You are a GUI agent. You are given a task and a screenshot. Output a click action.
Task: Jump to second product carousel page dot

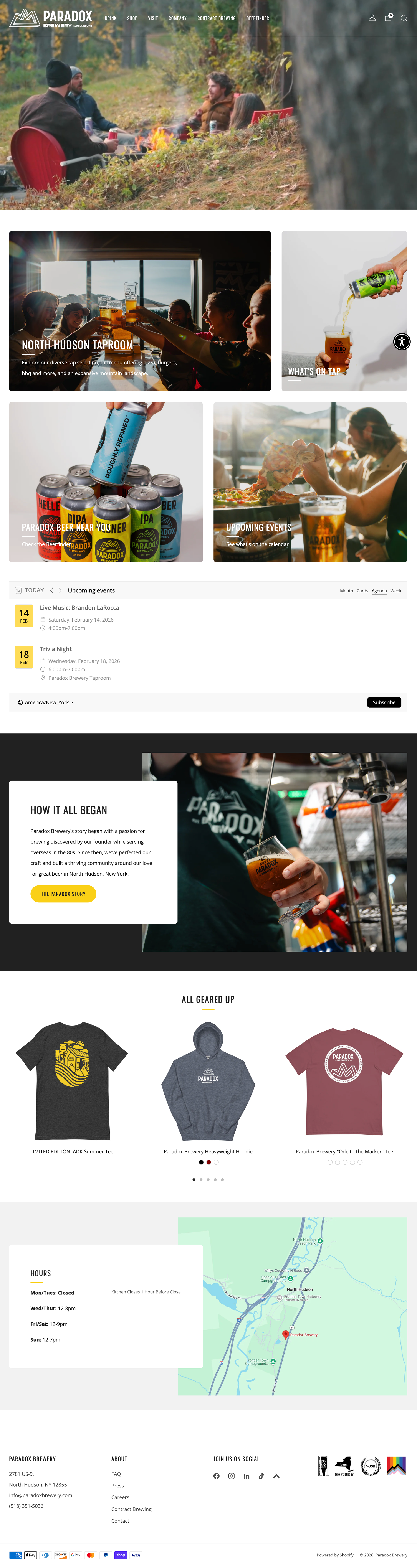tap(201, 1180)
